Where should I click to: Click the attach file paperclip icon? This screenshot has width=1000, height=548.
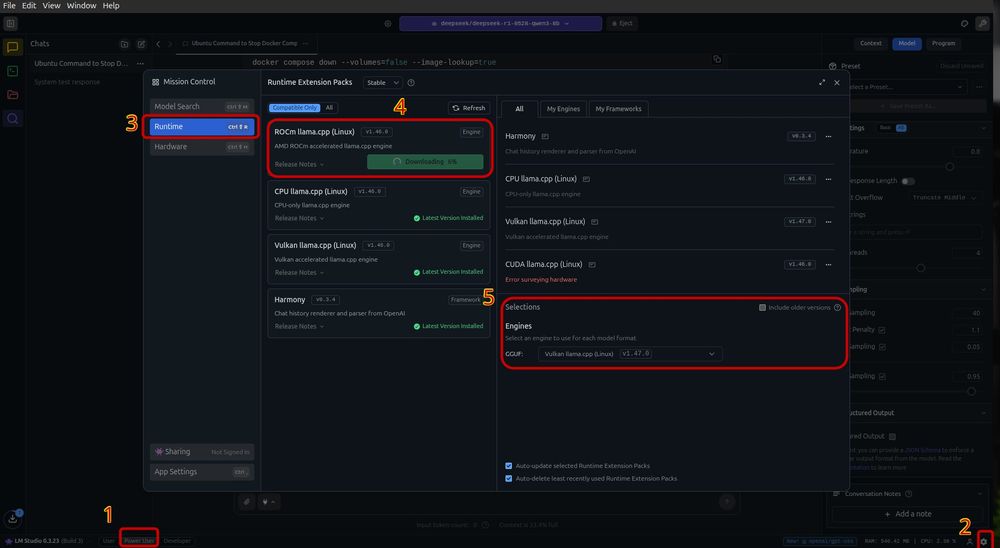(246, 502)
